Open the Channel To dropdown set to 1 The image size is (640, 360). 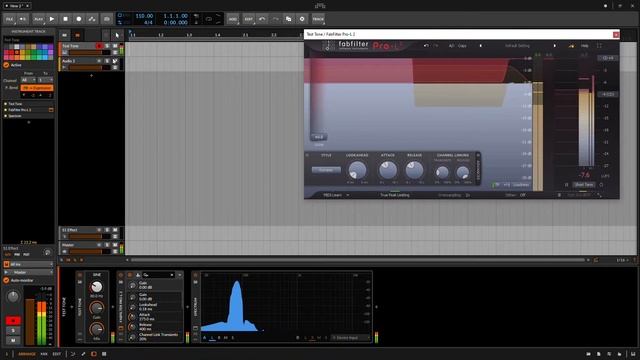pos(45,80)
